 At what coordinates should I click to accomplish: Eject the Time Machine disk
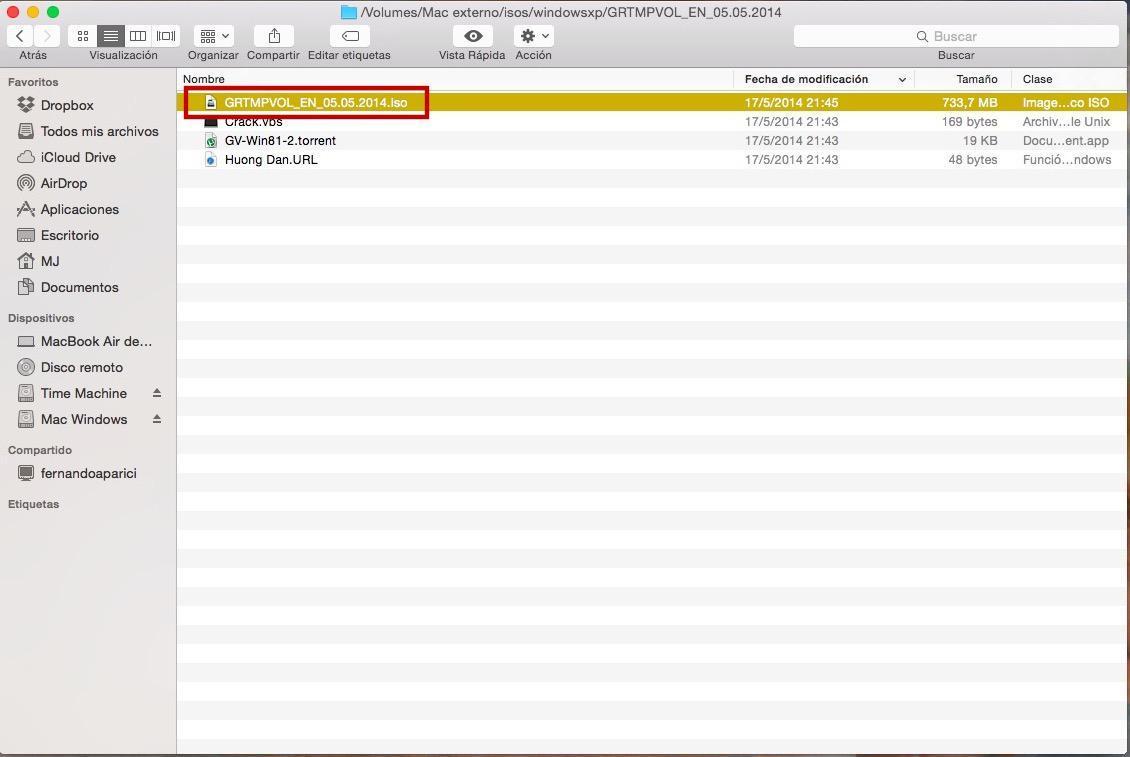coord(157,393)
